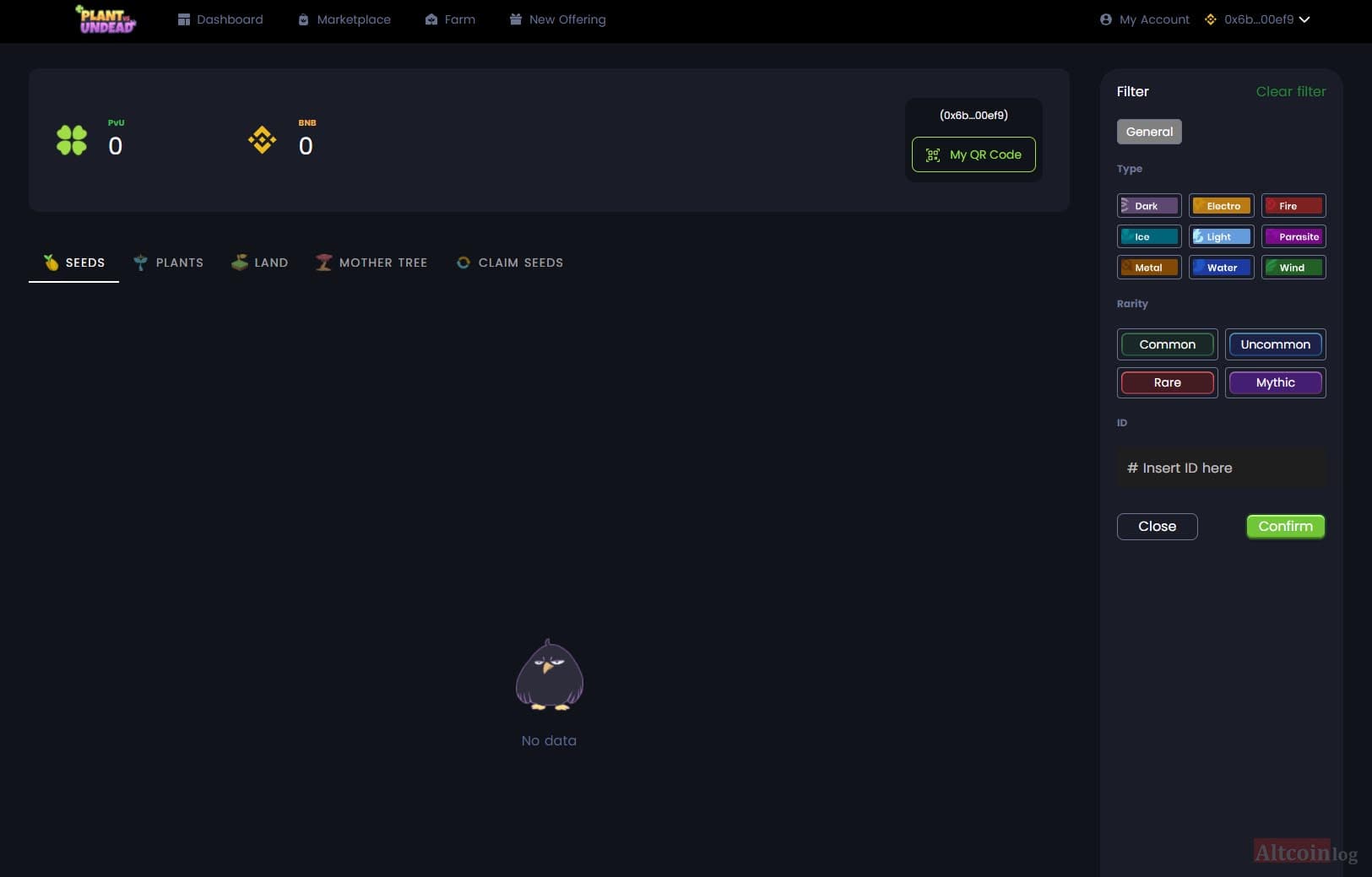Expand the wallet 0x6b...00ef9 dropdown arrow
The image size is (1372, 877).
(x=1304, y=19)
